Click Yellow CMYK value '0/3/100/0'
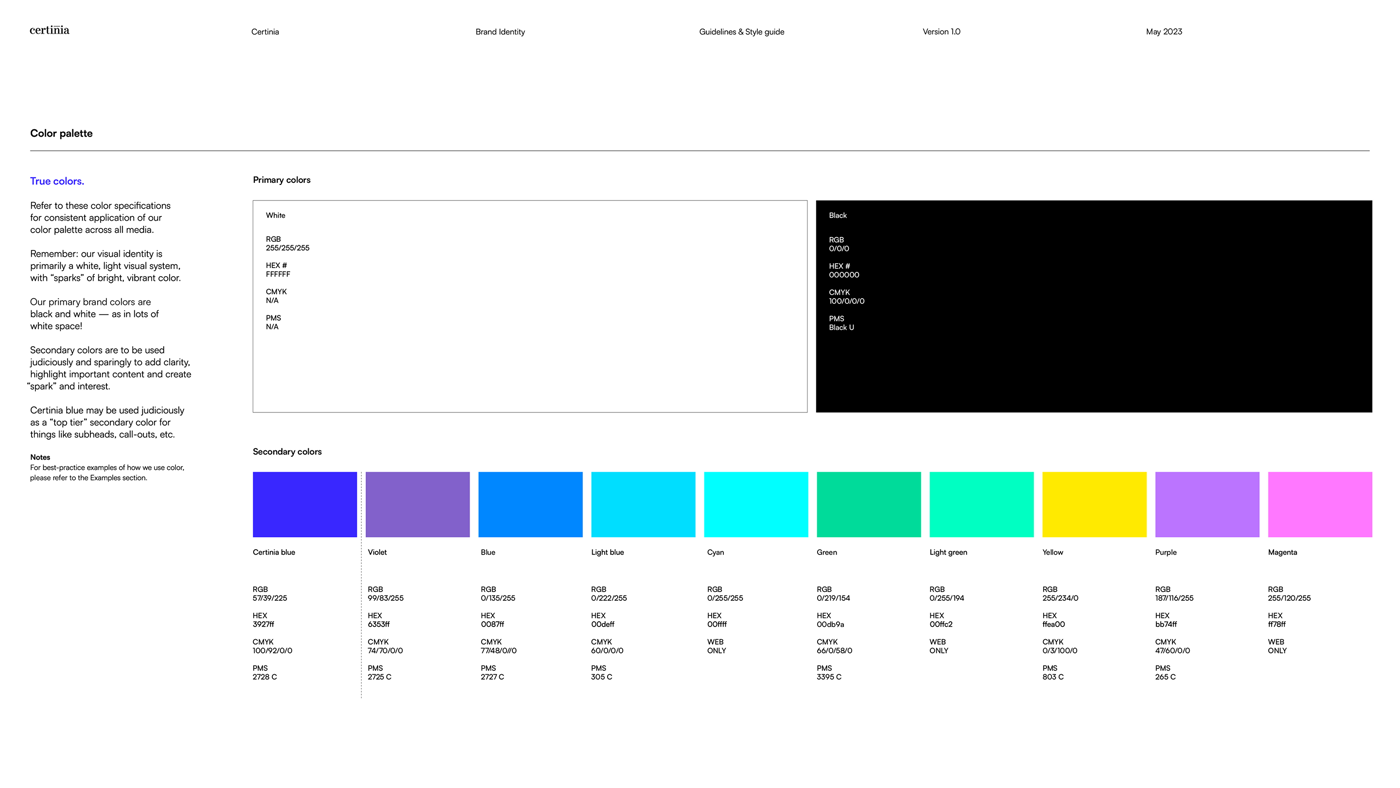This screenshot has width=1400, height=788. pyautogui.click(x=1059, y=650)
